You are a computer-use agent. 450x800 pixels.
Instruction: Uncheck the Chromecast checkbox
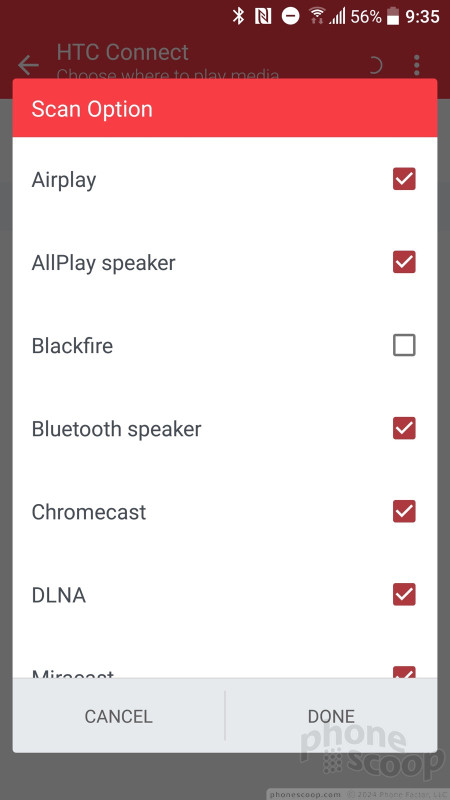click(404, 512)
